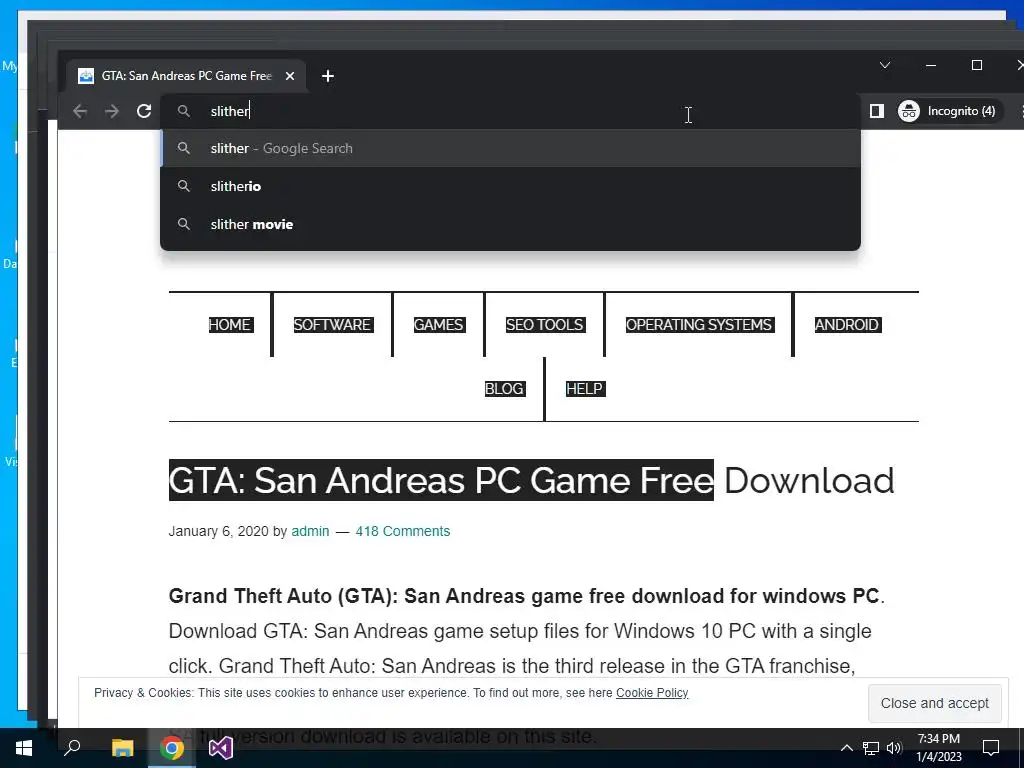Open the 418 Comments link
Image resolution: width=1024 pixels, height=768 pixels.
click(x=403, y=531)
